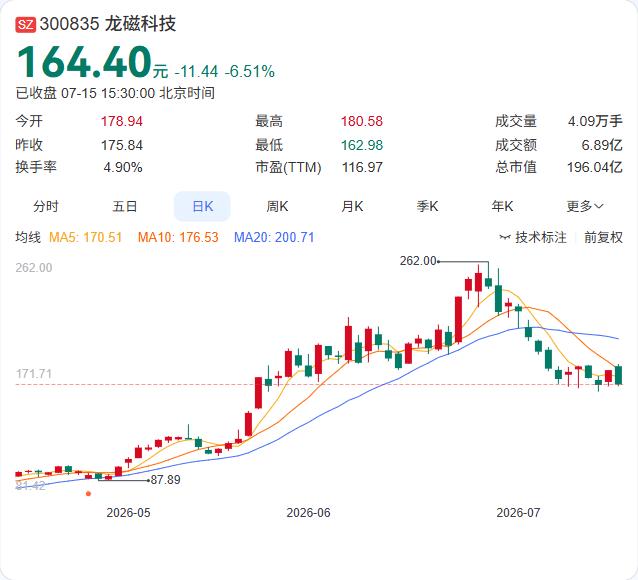Click the tallest red candlestick near 262.00 peak

(459, 319)
